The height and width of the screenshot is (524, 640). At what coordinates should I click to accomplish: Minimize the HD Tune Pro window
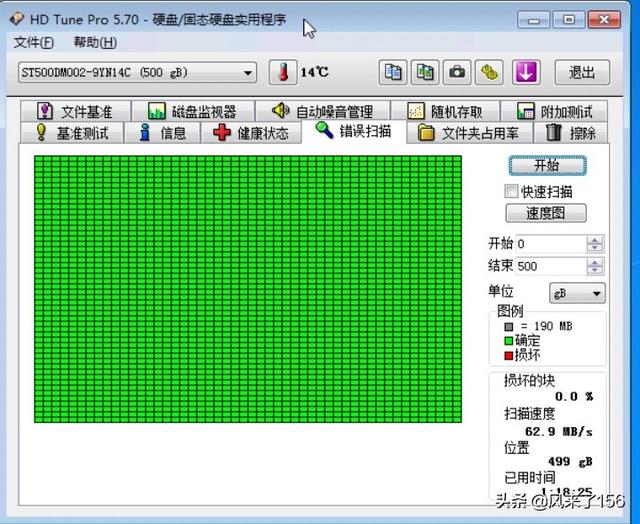pyautogui.click(x=534, y=20)
